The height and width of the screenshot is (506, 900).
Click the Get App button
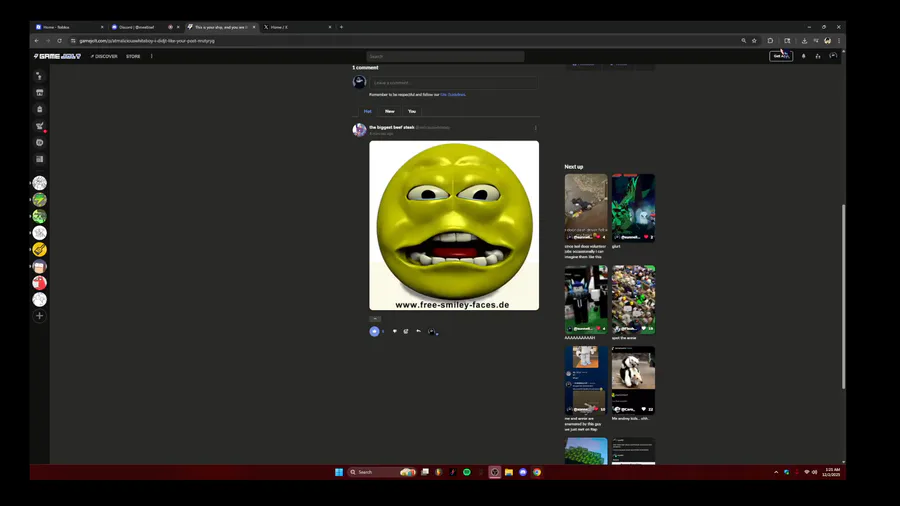point(781,56)
